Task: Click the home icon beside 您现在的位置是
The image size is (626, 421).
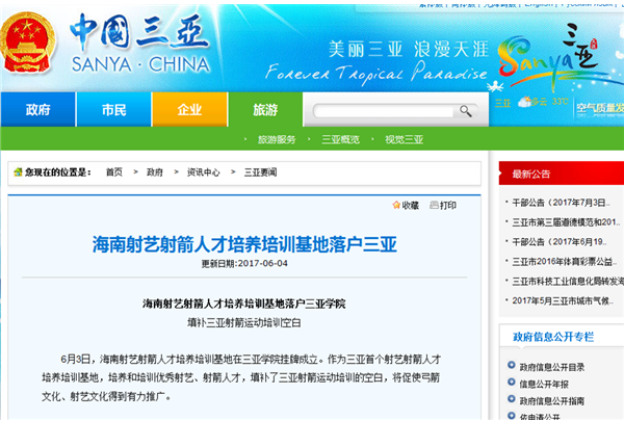Action: [x=18, y=172]
